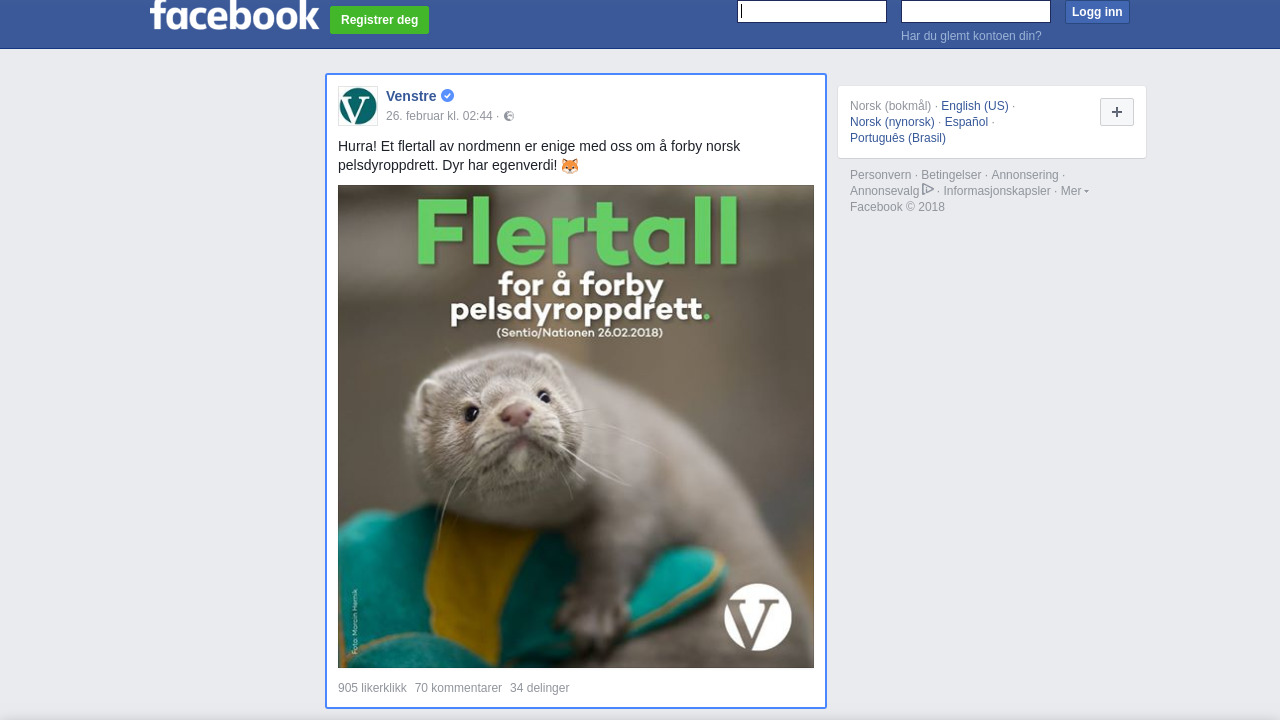The height and width of the screenshot is (720, 1280).
Task: Click the blue verified badge next to Venstre
Action: (x=447, y=96)
